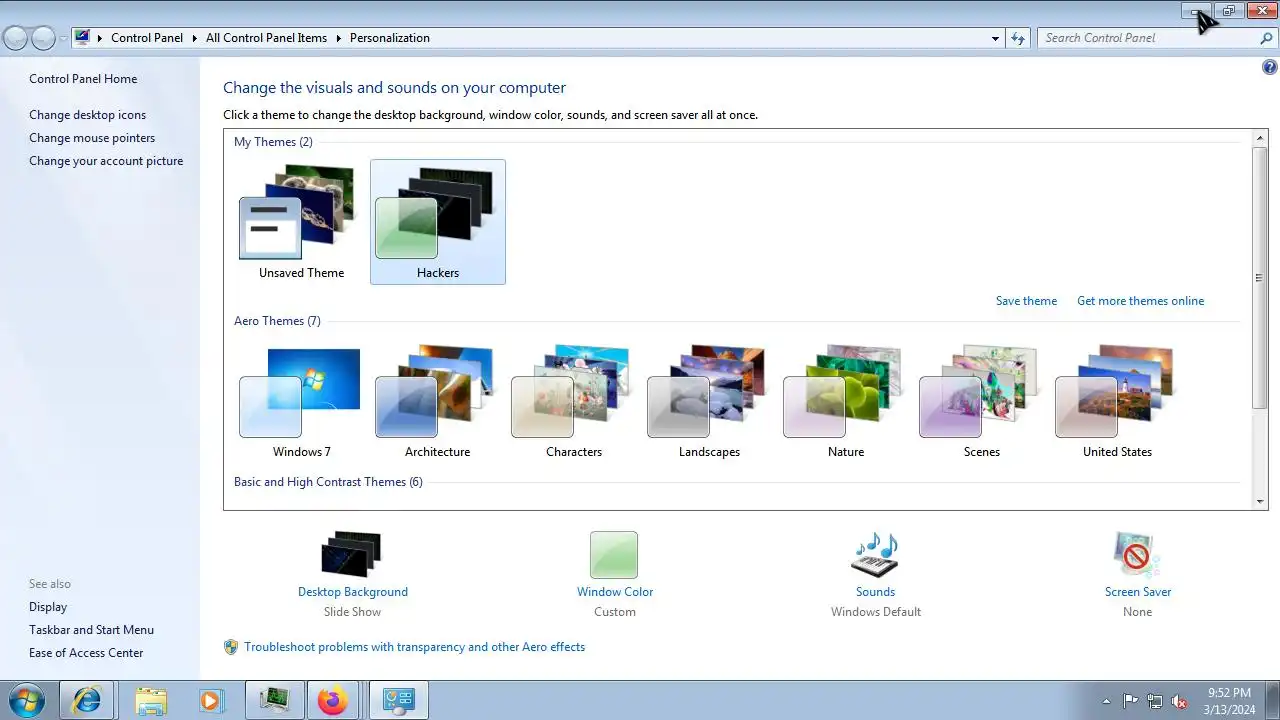This screenshot has width=1280, height=720.
Task: Click the Screen Saver link text
Action: [x=1138, y=592]
